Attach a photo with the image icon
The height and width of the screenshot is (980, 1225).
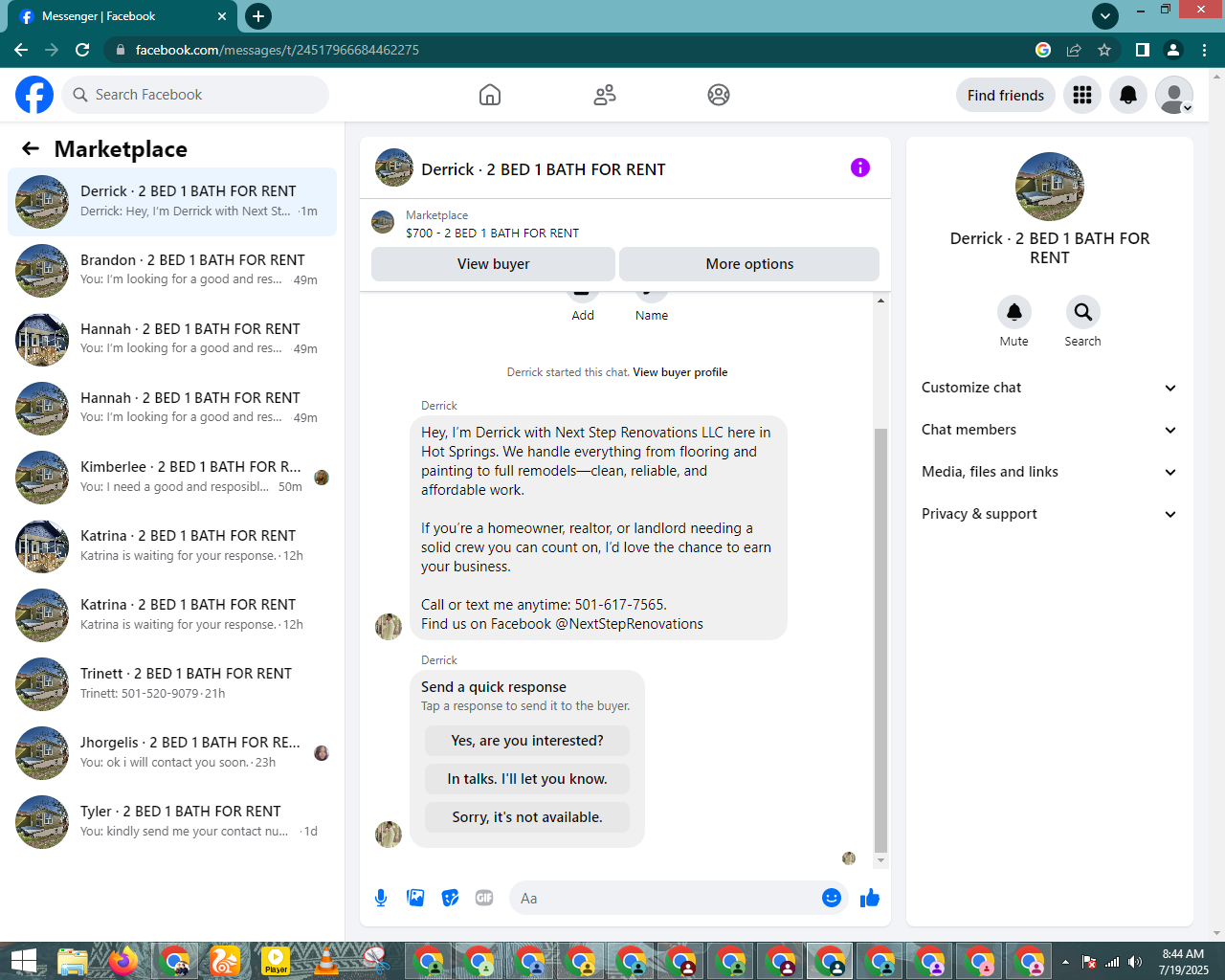pyautogui.click(x=415, y=898)
